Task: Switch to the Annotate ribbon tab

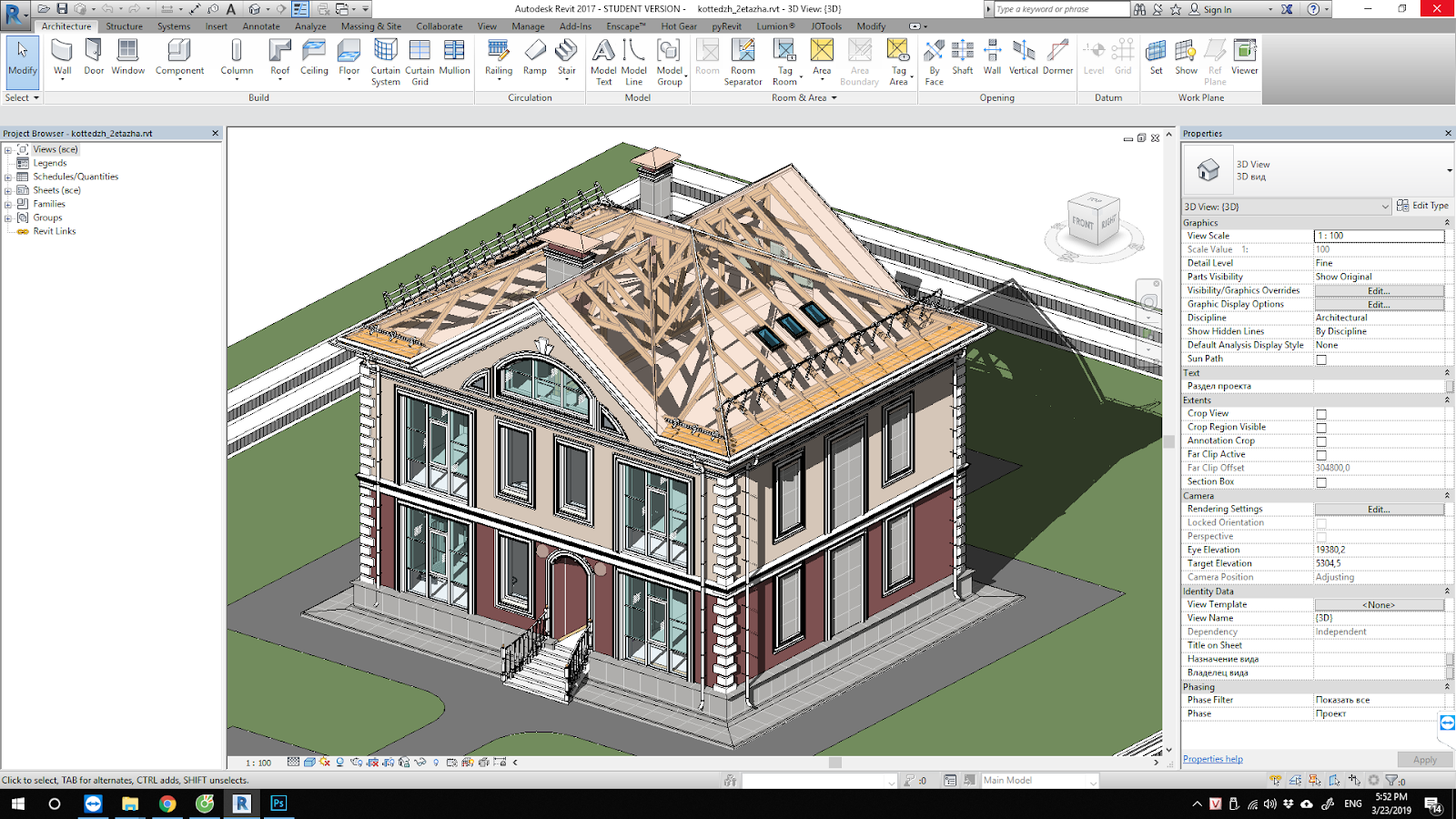Action: pyautogui.click(x=261, y=26)
